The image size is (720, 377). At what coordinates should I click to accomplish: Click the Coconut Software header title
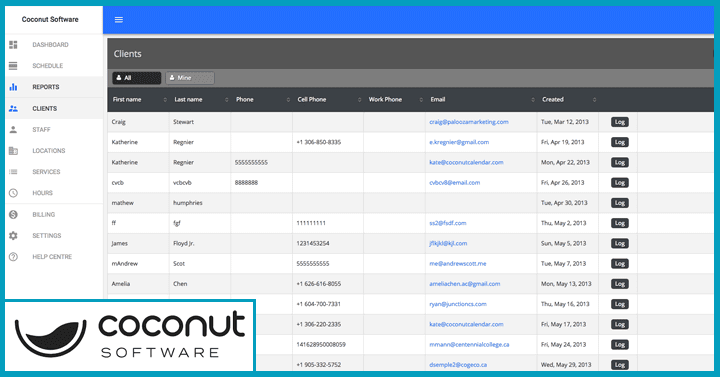tap(50, 19)
